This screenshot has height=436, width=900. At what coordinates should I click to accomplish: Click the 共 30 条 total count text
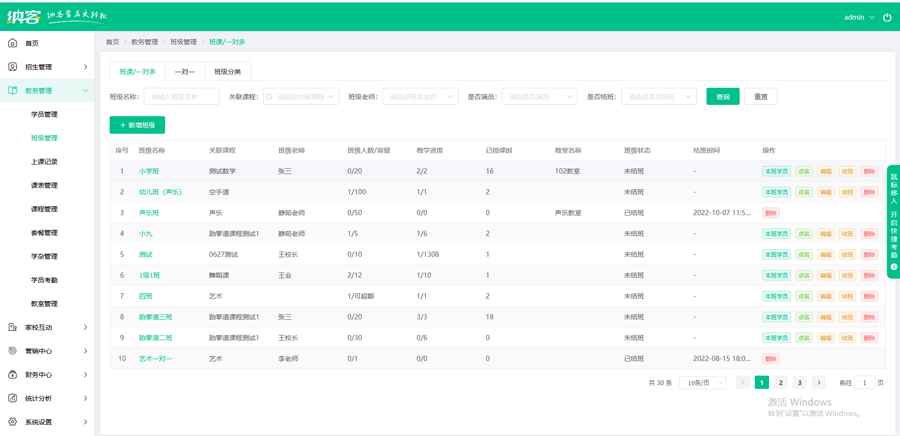tap(660, 383)
